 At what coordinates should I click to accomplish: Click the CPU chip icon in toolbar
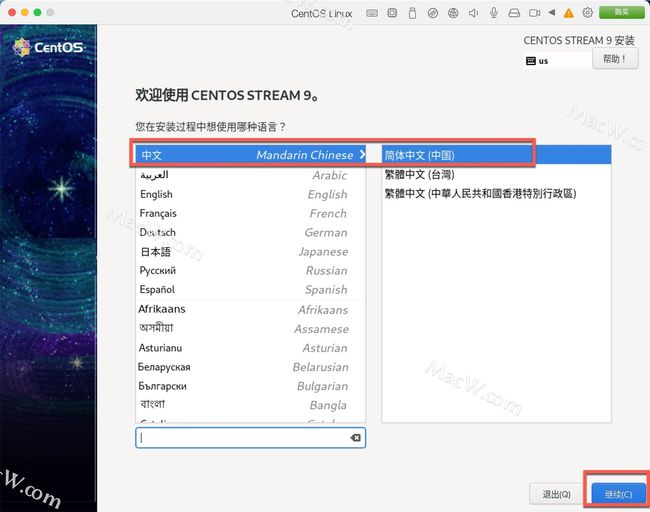[392, 13]
